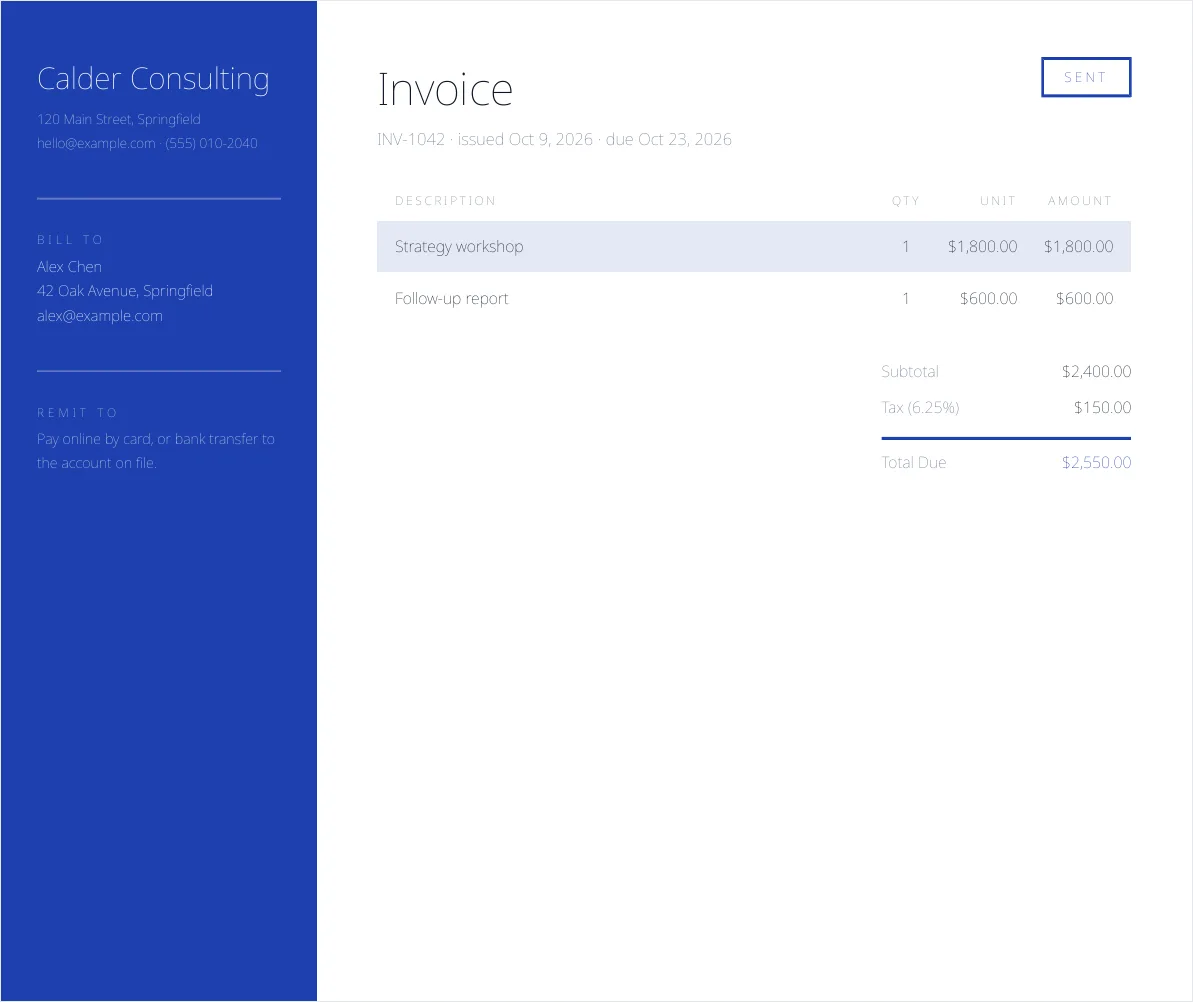
Task: Click the customer name Alex Chen
Action: click(x=69, y=266)
